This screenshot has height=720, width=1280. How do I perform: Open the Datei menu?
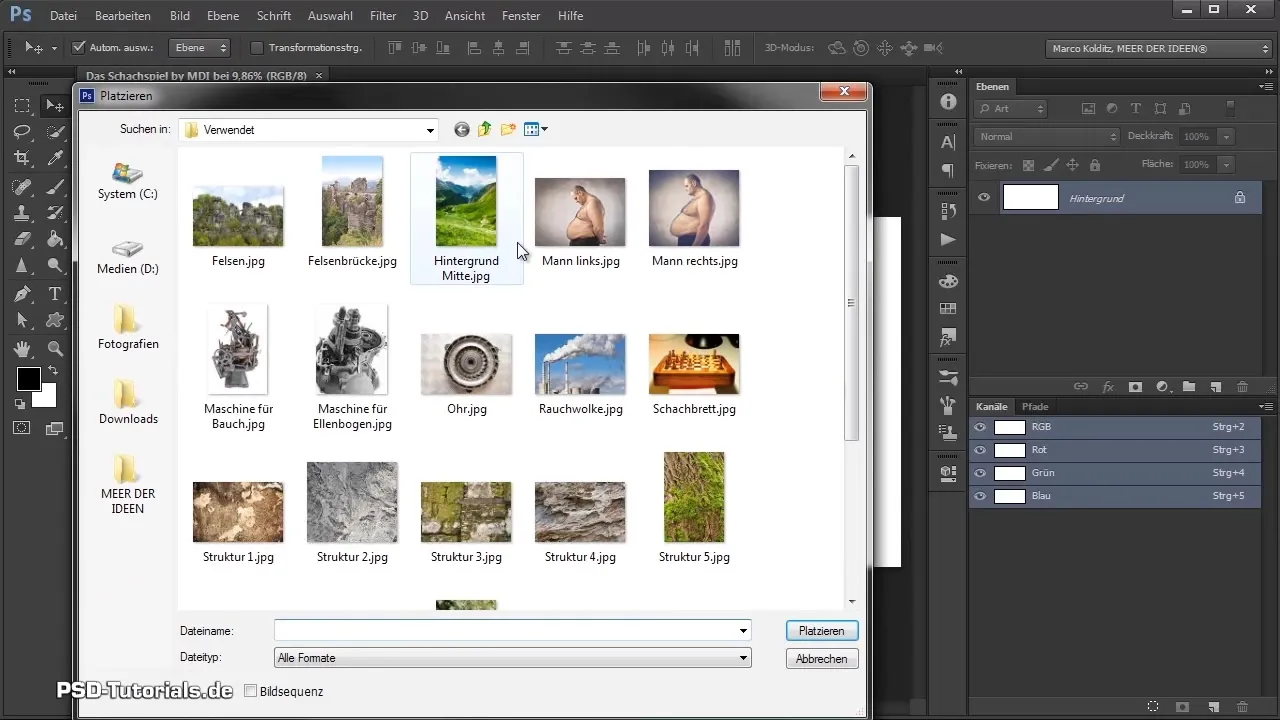coord(63,16)
